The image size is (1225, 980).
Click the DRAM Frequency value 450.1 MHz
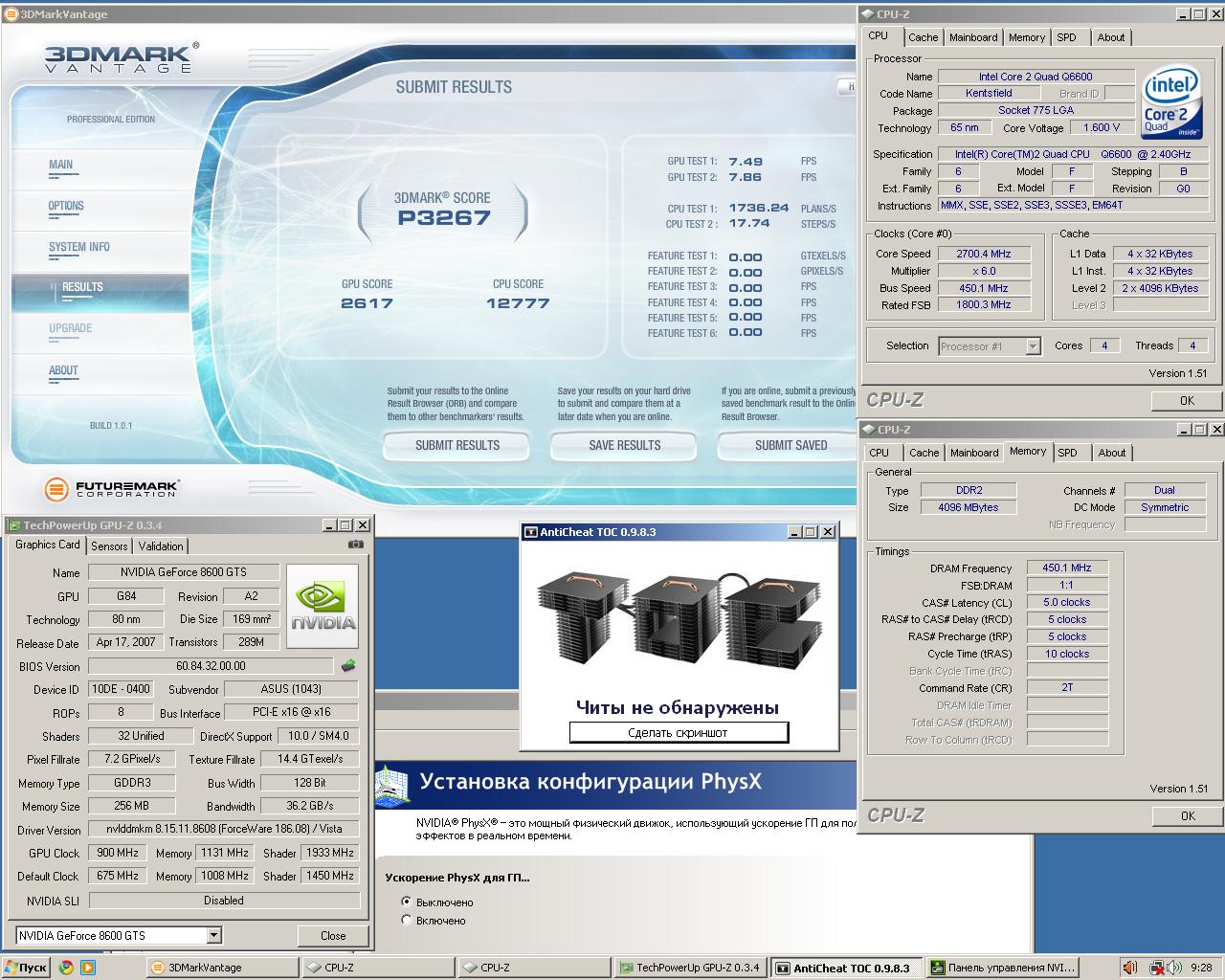[x=1067, y=568]
